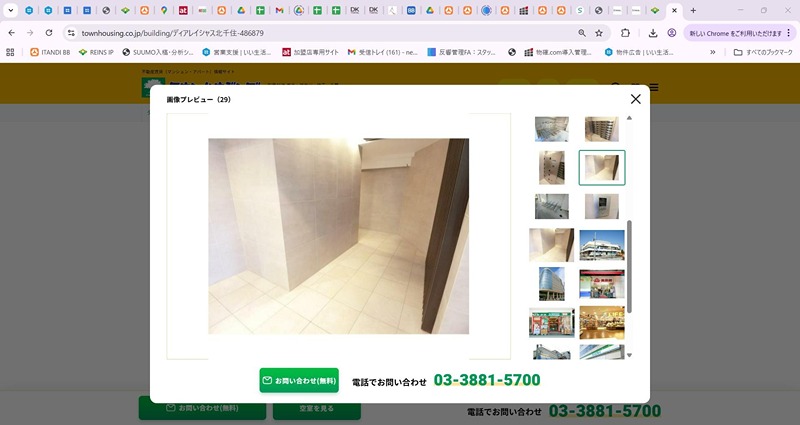Go back to the previous page
800x425 pixels.
(12, 33)
